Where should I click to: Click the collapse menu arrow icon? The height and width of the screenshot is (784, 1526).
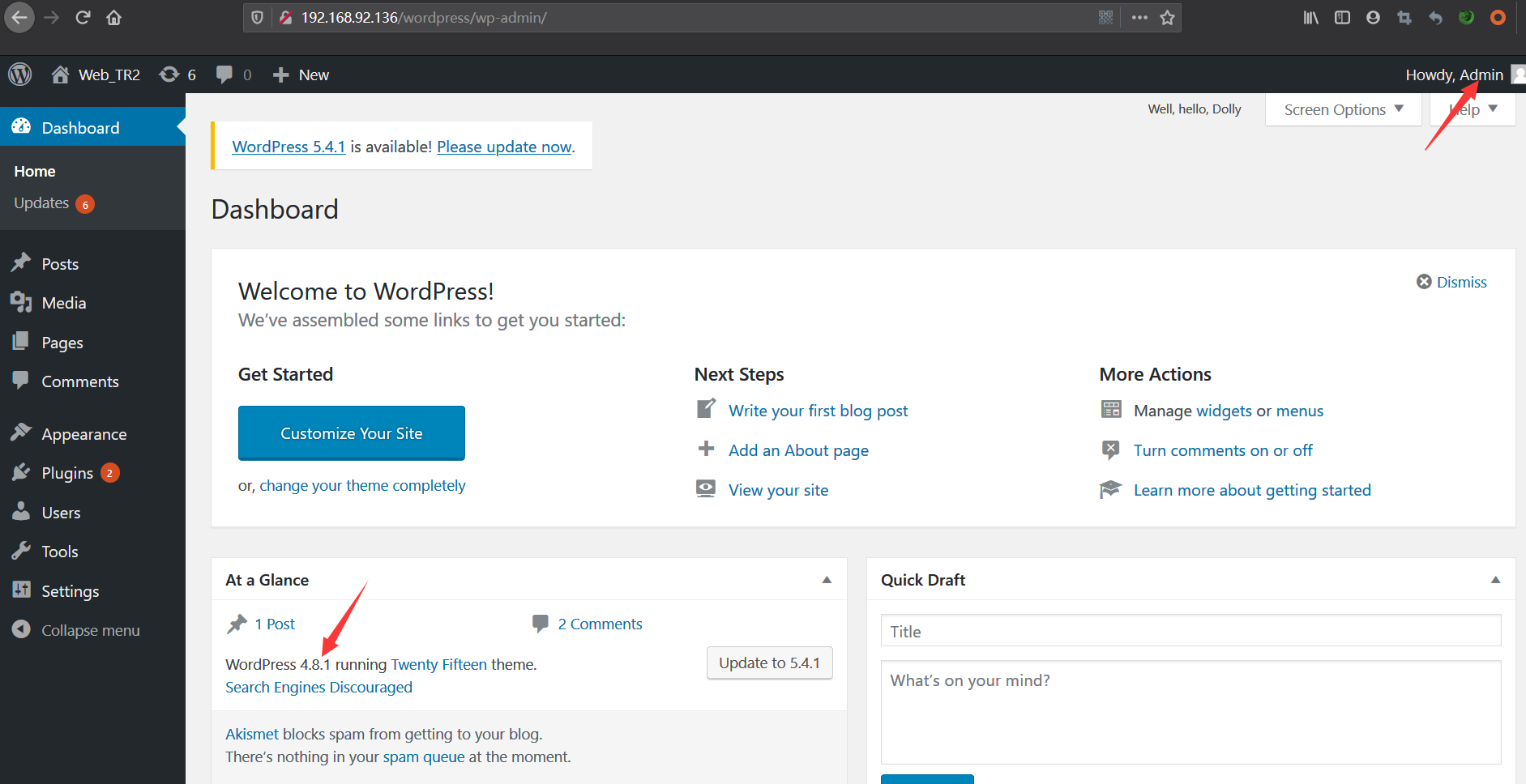point(21,629)
